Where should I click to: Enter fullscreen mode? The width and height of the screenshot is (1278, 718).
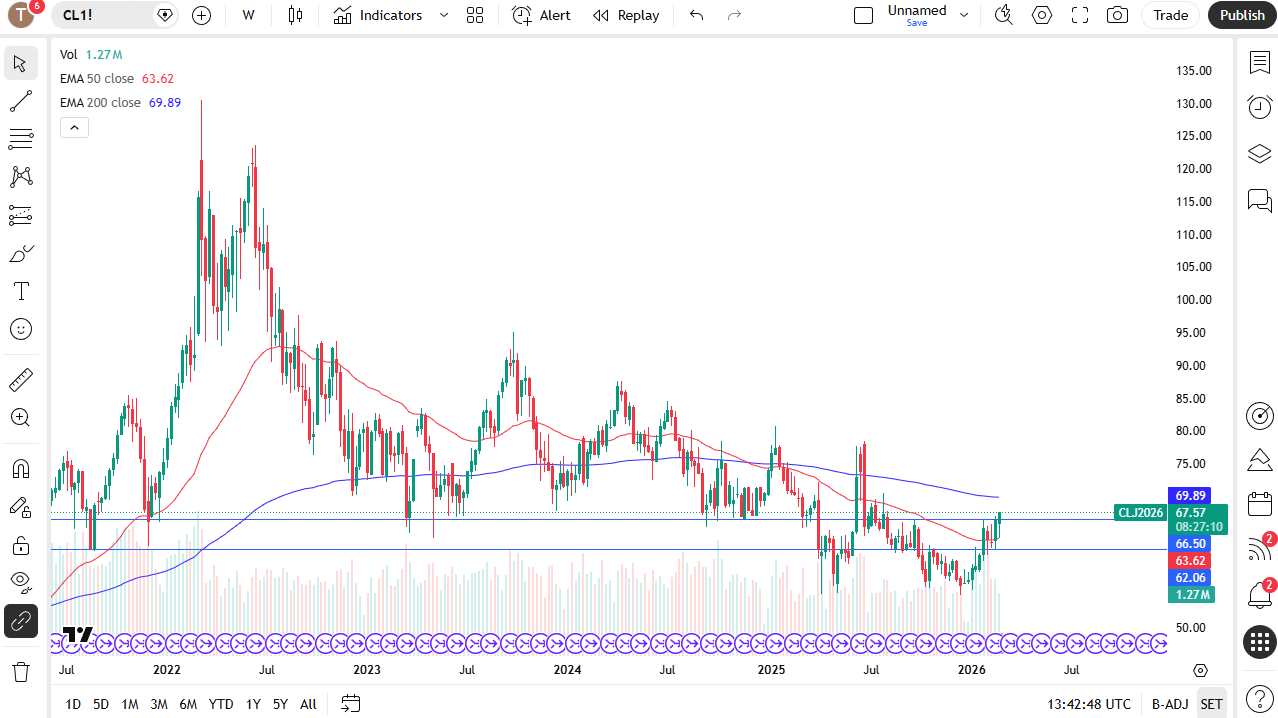point(1080,15)
